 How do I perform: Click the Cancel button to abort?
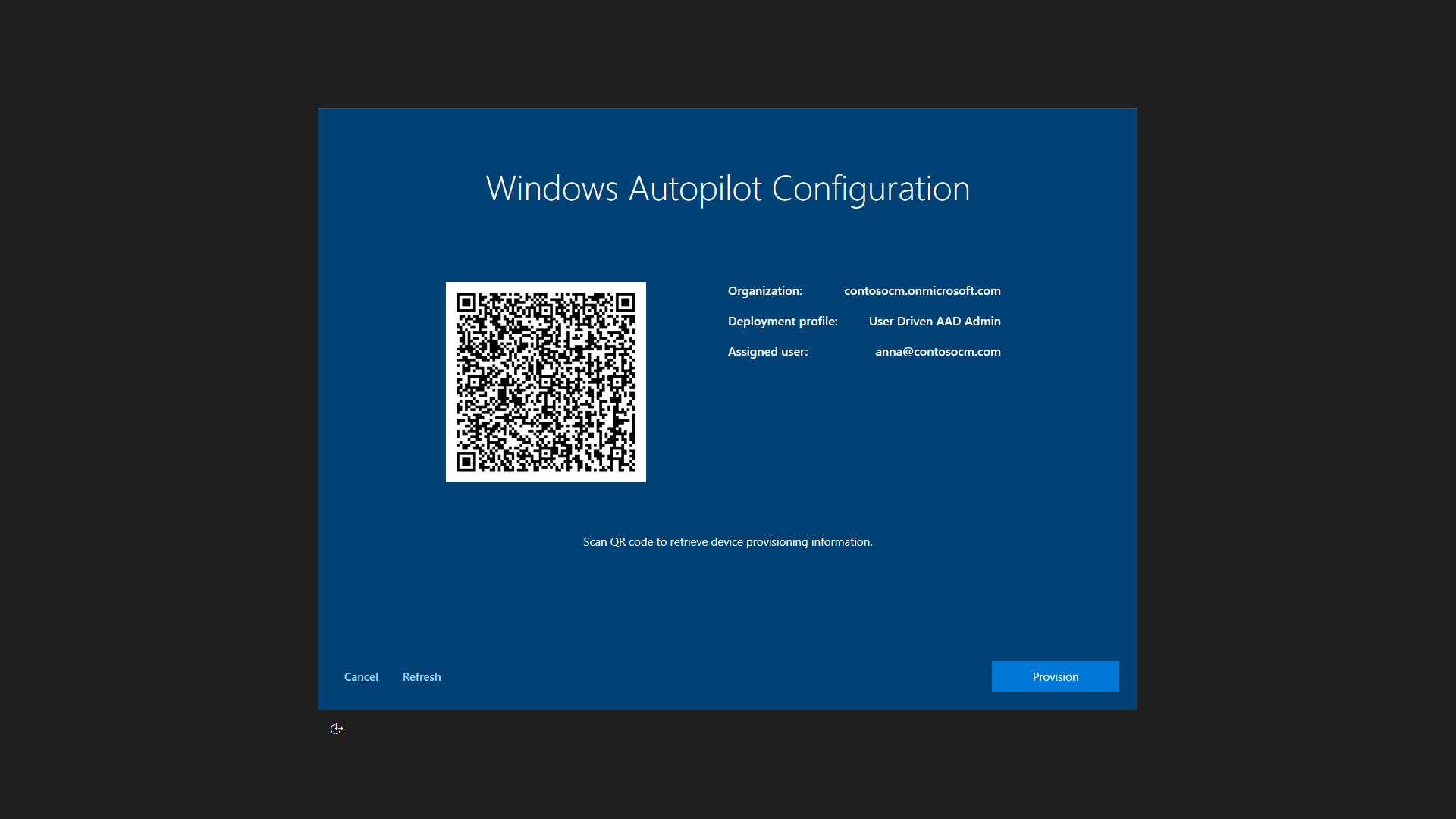pos(361,676)
